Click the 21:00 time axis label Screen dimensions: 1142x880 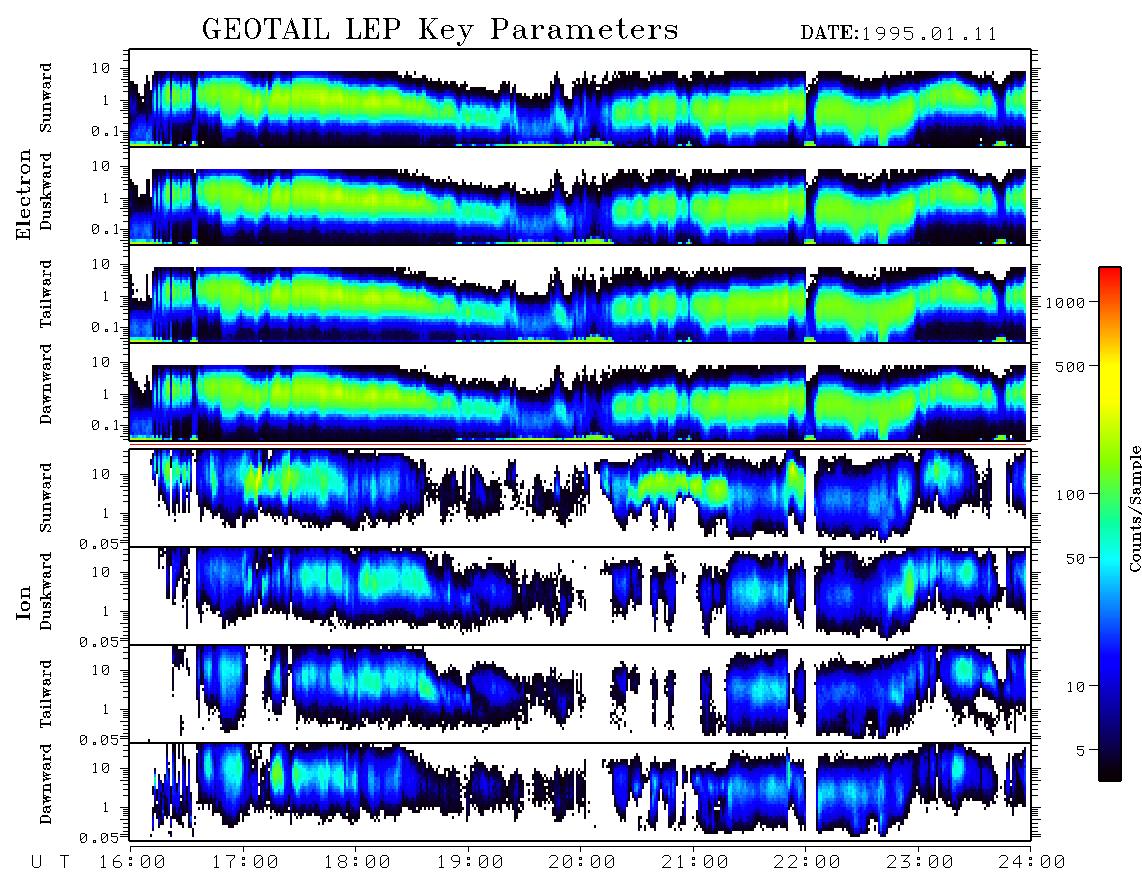(695, 862)
